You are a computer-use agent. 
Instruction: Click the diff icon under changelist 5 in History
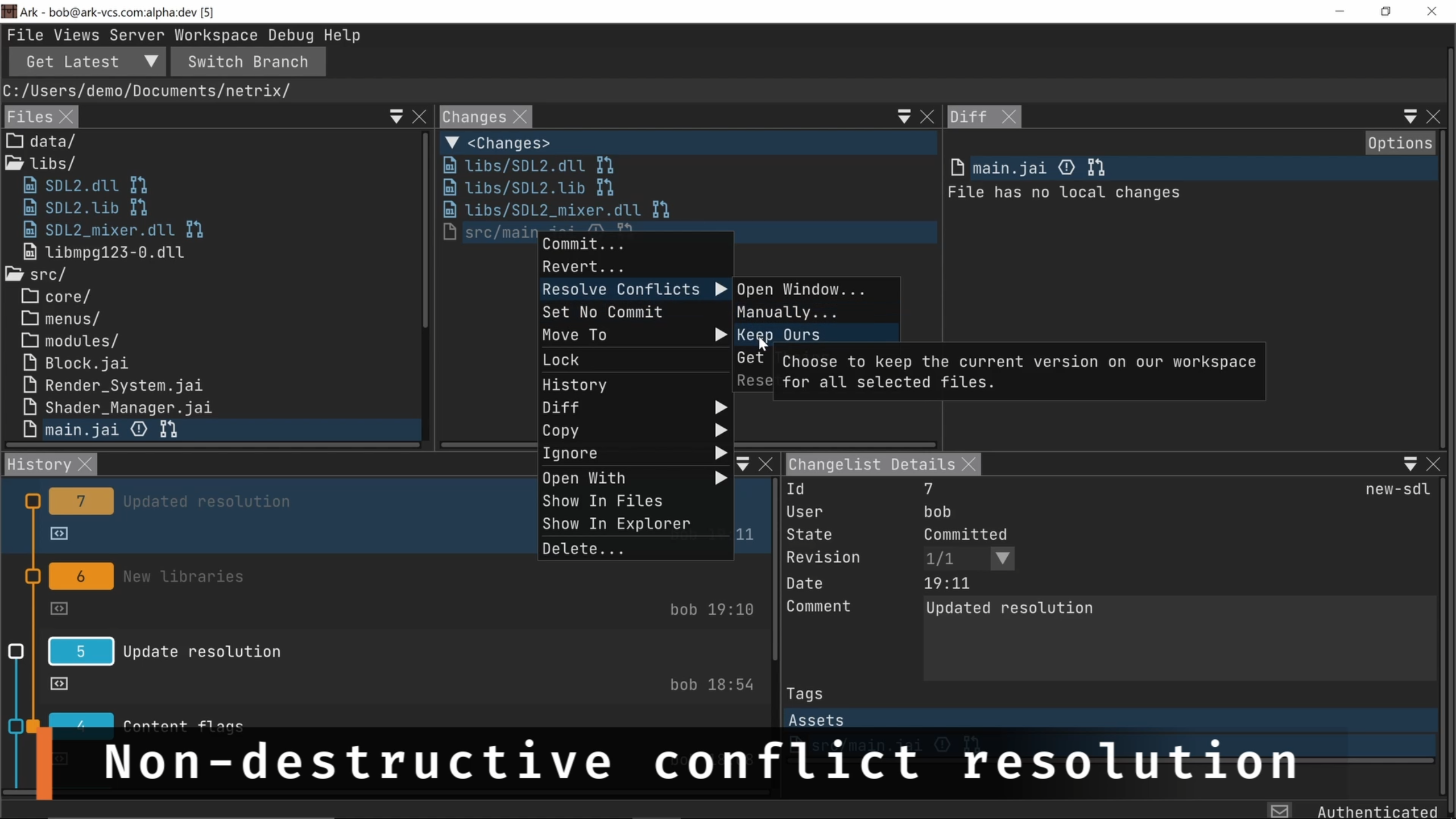(x=59, y=684)
